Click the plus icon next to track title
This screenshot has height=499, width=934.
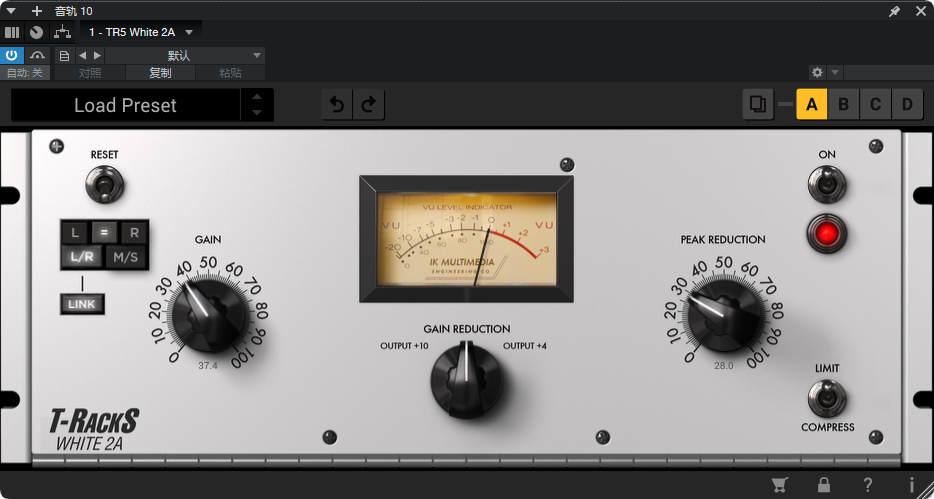pos(37,11)
